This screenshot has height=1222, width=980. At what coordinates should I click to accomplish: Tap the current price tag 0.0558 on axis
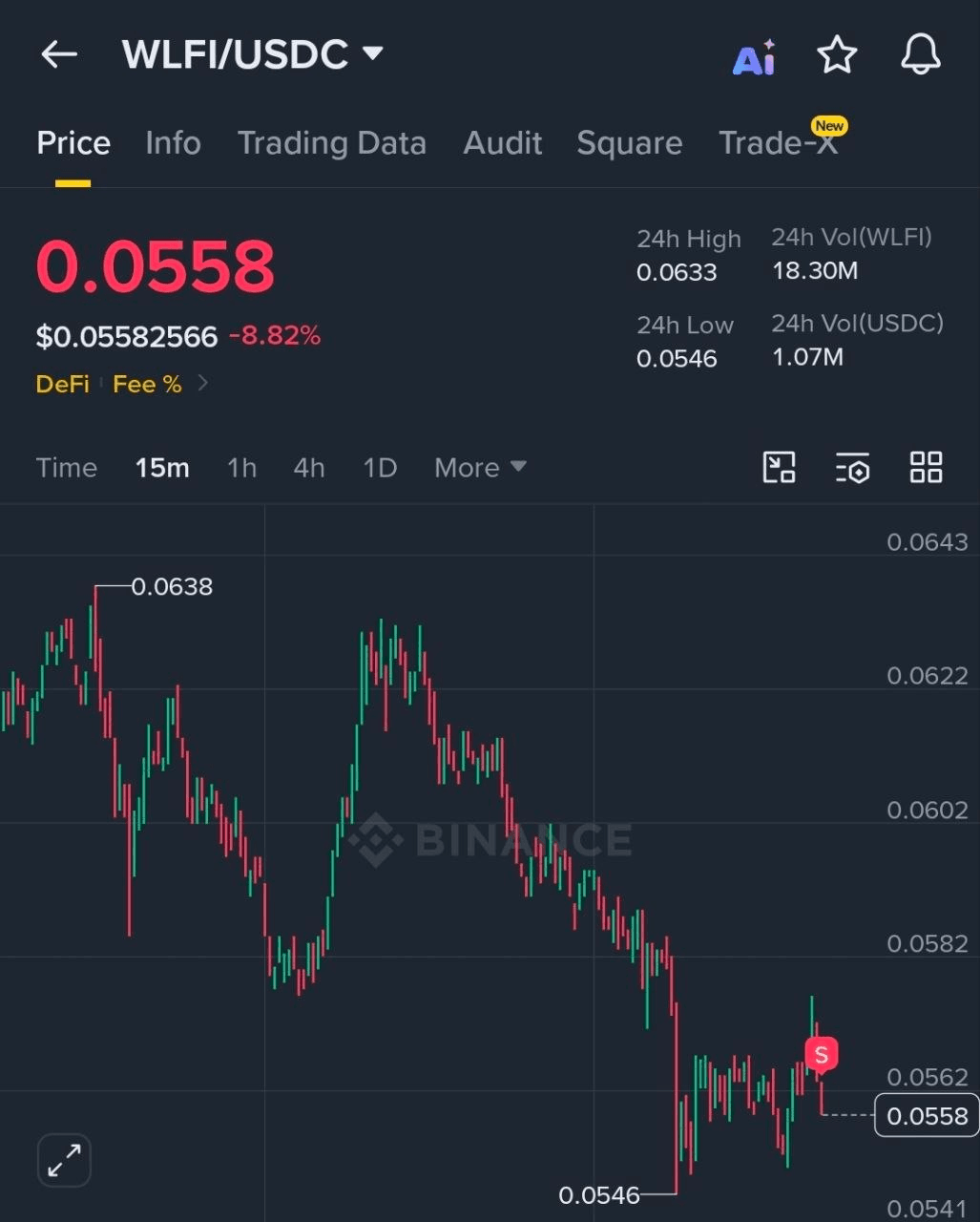click(x=927, y=1116)
